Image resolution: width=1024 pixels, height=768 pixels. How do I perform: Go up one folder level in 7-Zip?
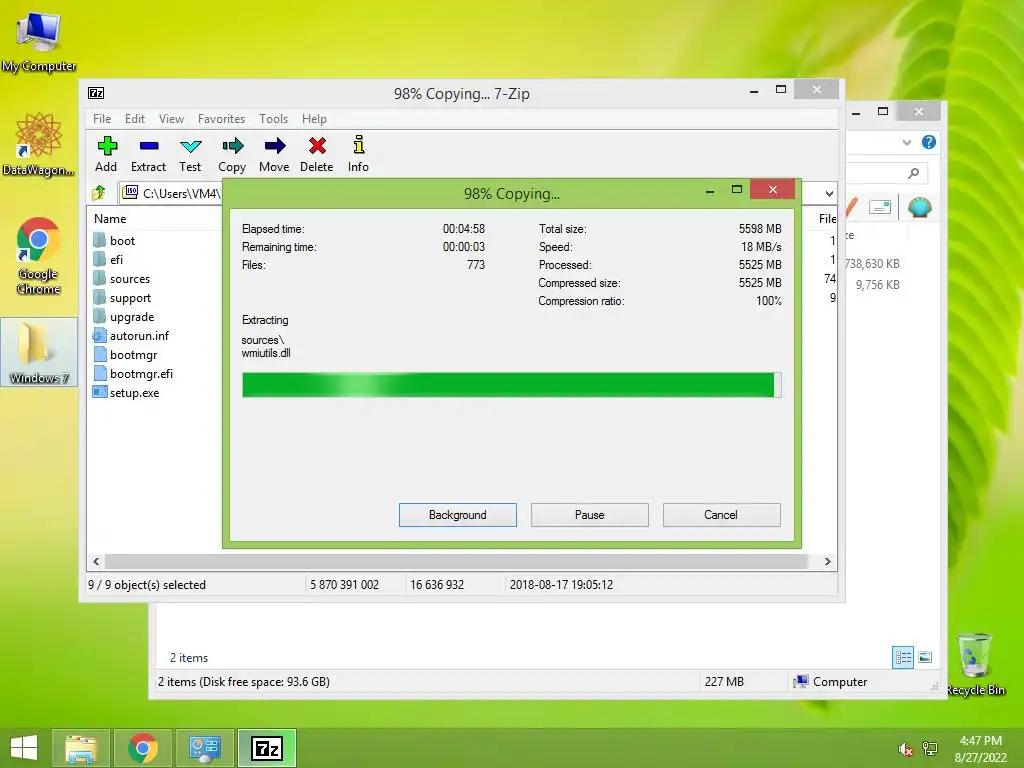(99, 193)
